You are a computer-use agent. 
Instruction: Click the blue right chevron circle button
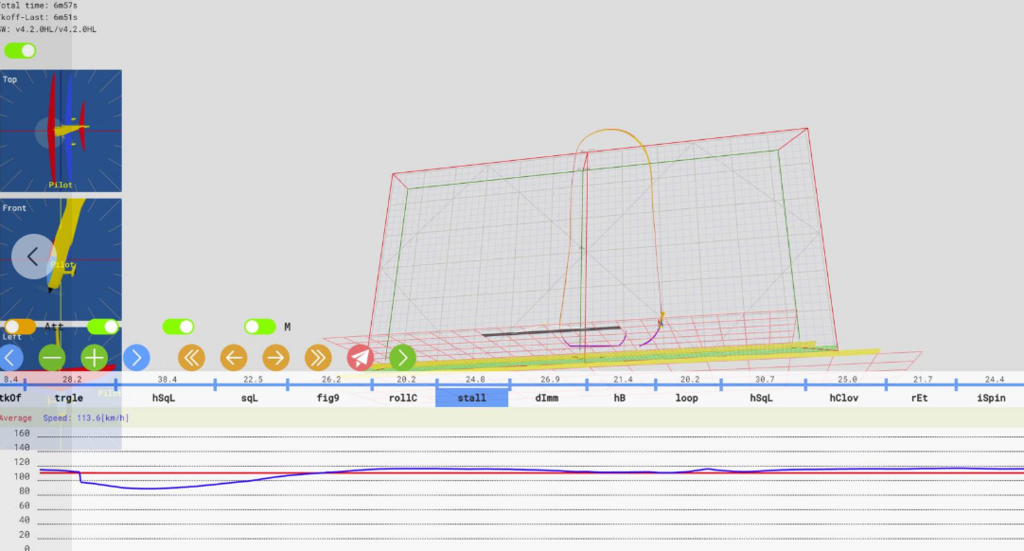point(136,358)
